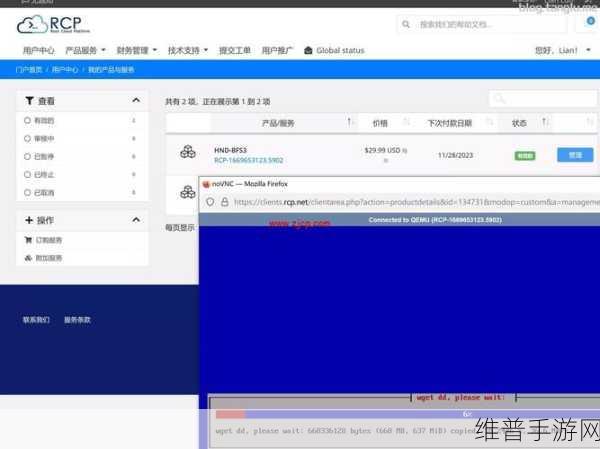Screen dimensions: 600x449
Task: Collapse the 查看 panel chevron
Action: click(136, 100)
